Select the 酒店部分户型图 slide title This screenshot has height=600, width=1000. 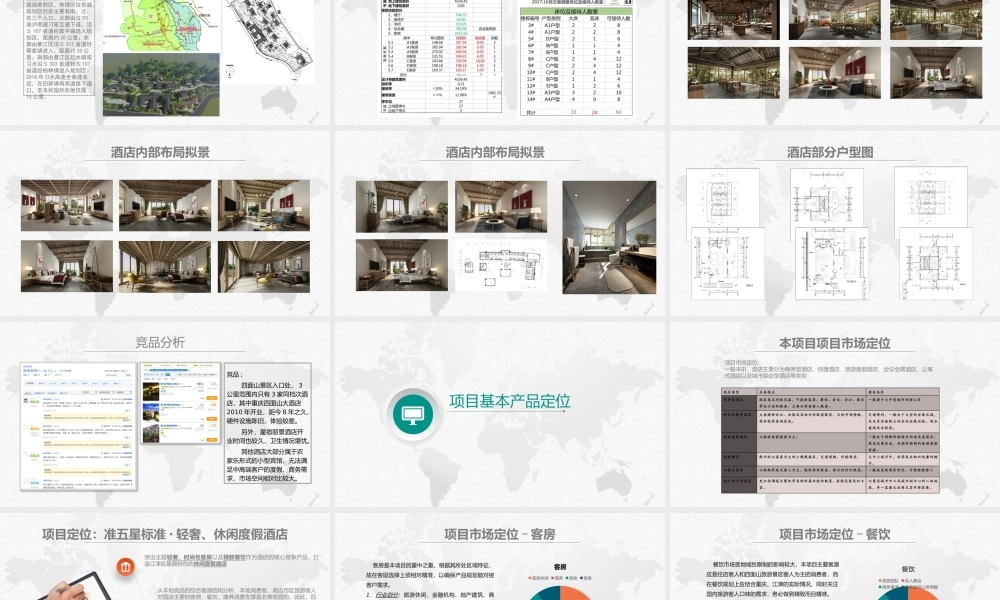(x=830, y=153)
